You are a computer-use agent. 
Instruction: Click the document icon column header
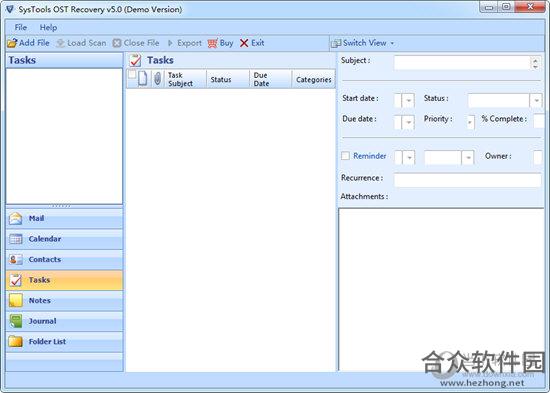click(x=143, y=78)
